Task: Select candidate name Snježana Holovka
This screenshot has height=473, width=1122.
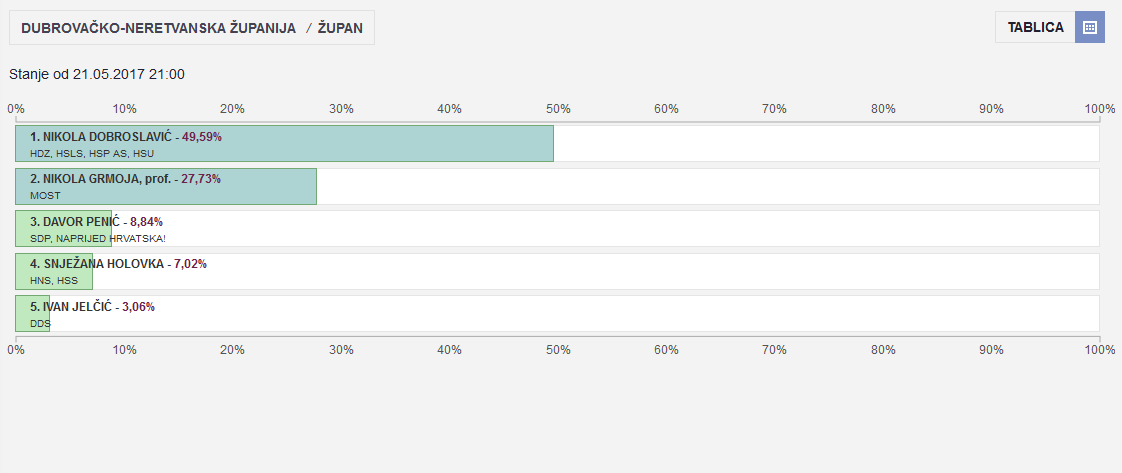Action: pos(103,264)
